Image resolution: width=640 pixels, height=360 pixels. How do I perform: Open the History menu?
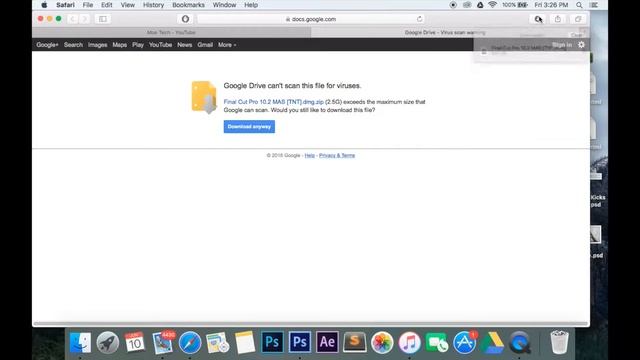pyautogui.click(x=153, y=5)
